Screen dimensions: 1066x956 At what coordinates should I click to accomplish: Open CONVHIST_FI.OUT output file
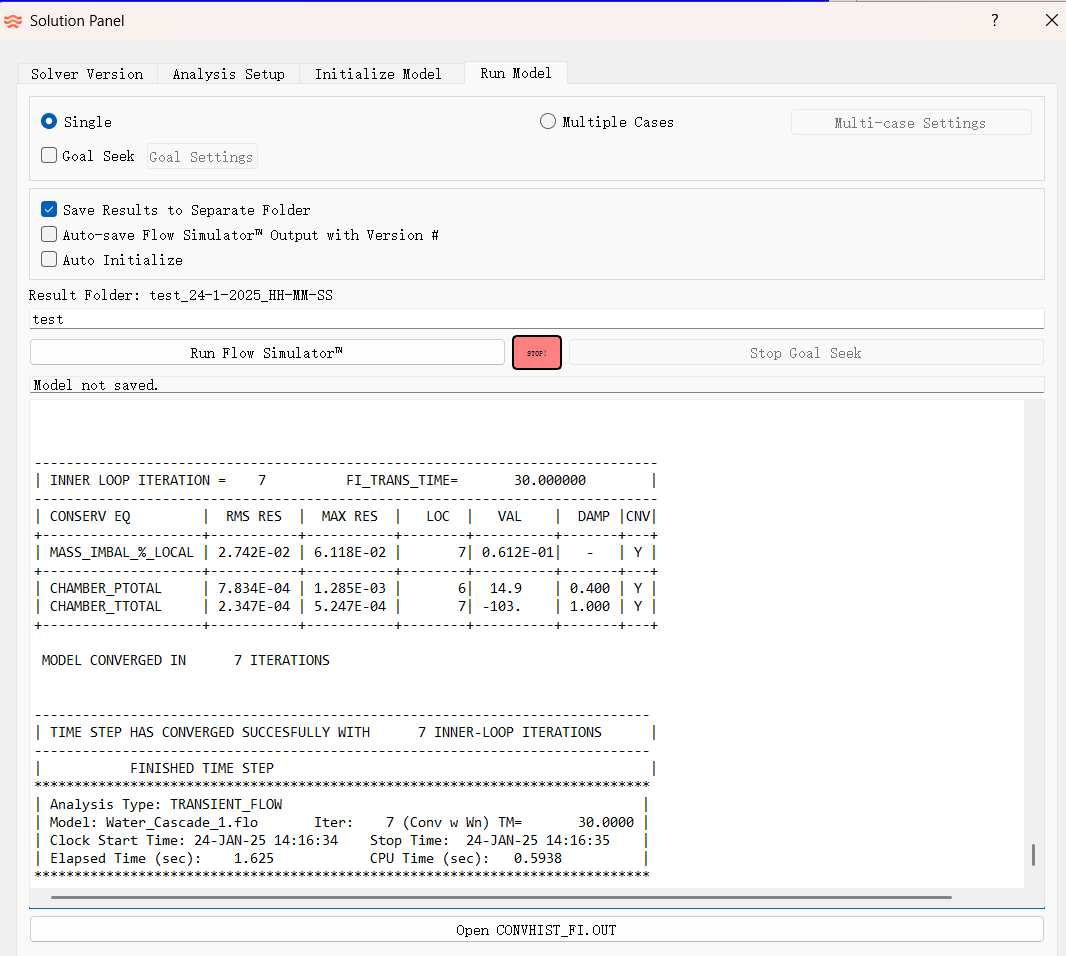click(536, 929)
